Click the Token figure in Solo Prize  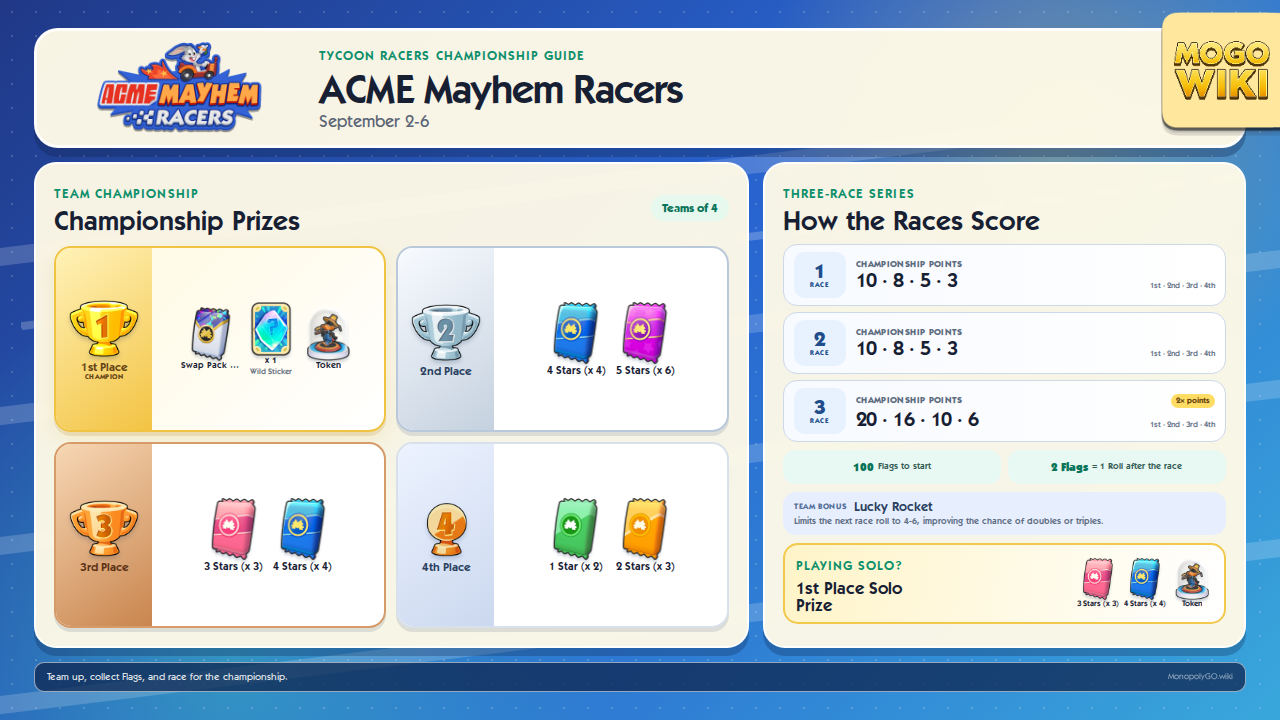point(1191,580)
